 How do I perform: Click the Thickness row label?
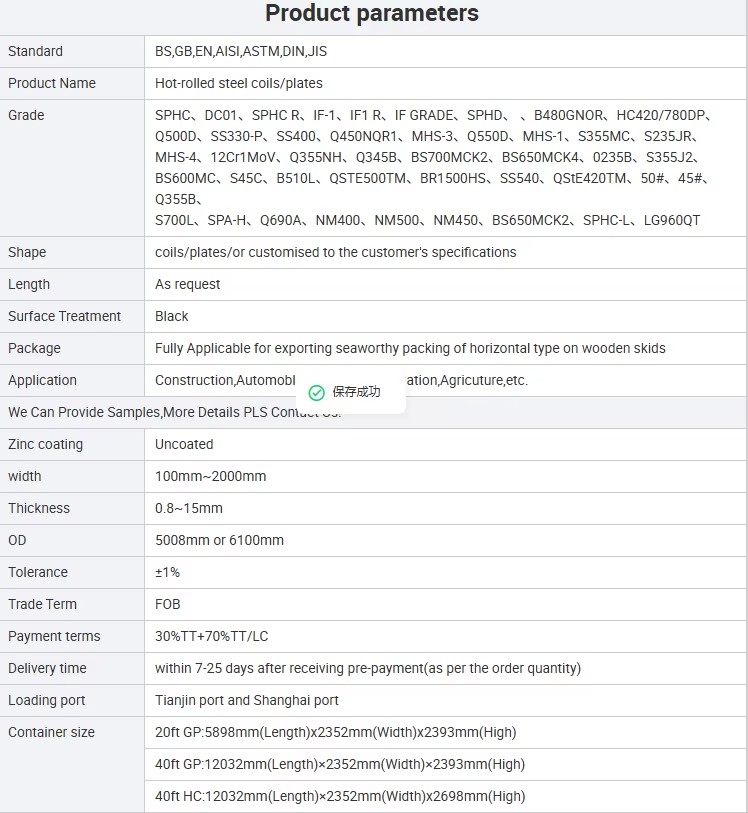(39, 509)
